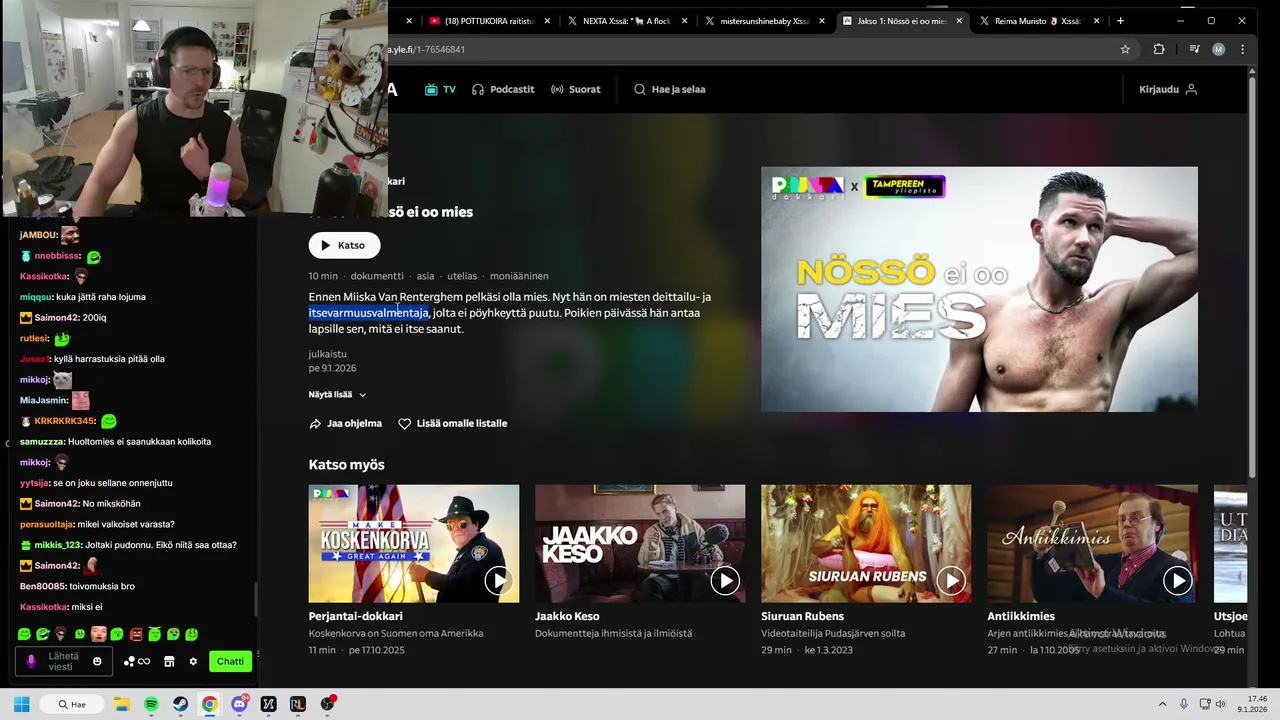Close the NEXTA X tab
1280x720 pixels.
click(x=685, y=21)
